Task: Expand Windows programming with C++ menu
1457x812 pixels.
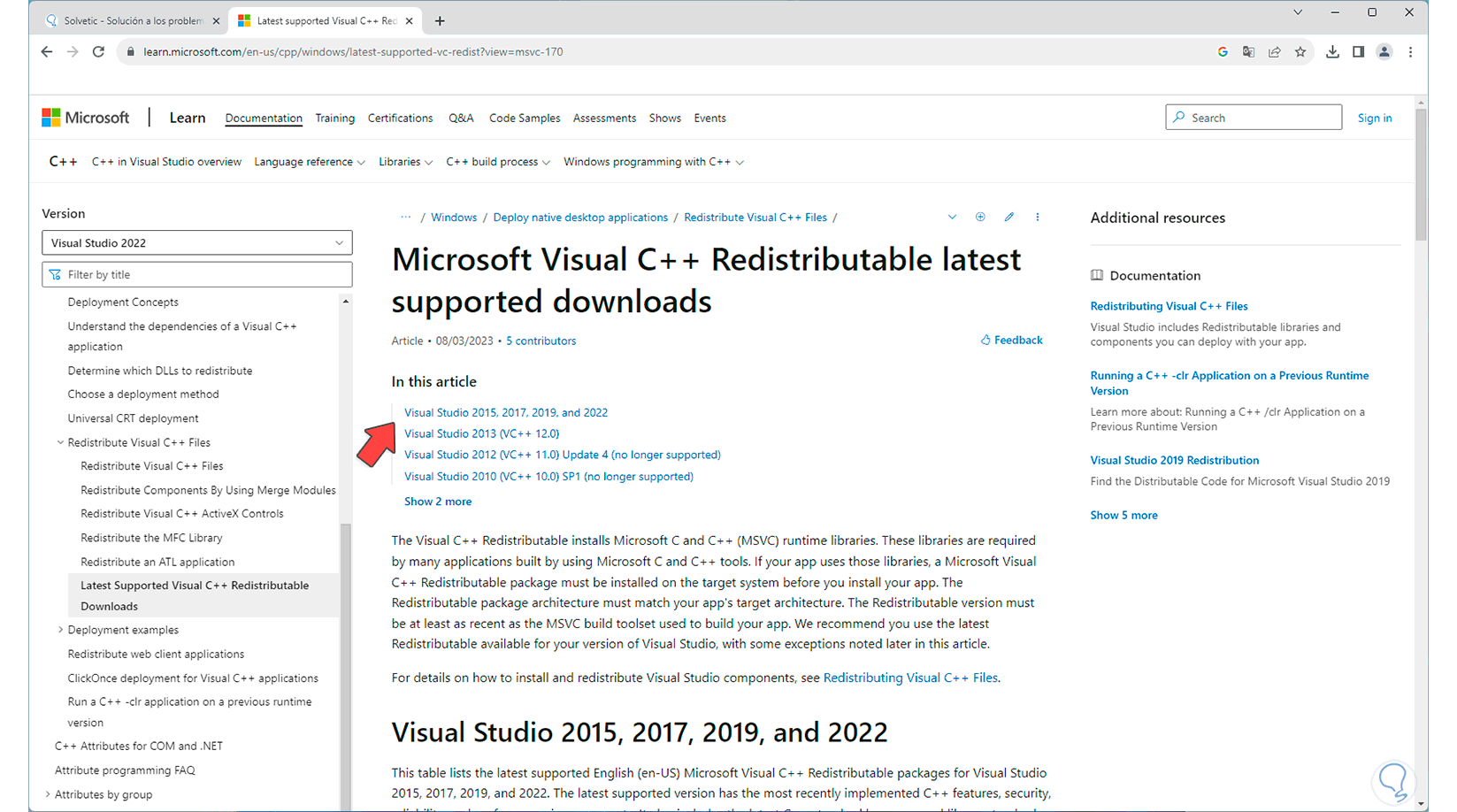Action: 654,162
